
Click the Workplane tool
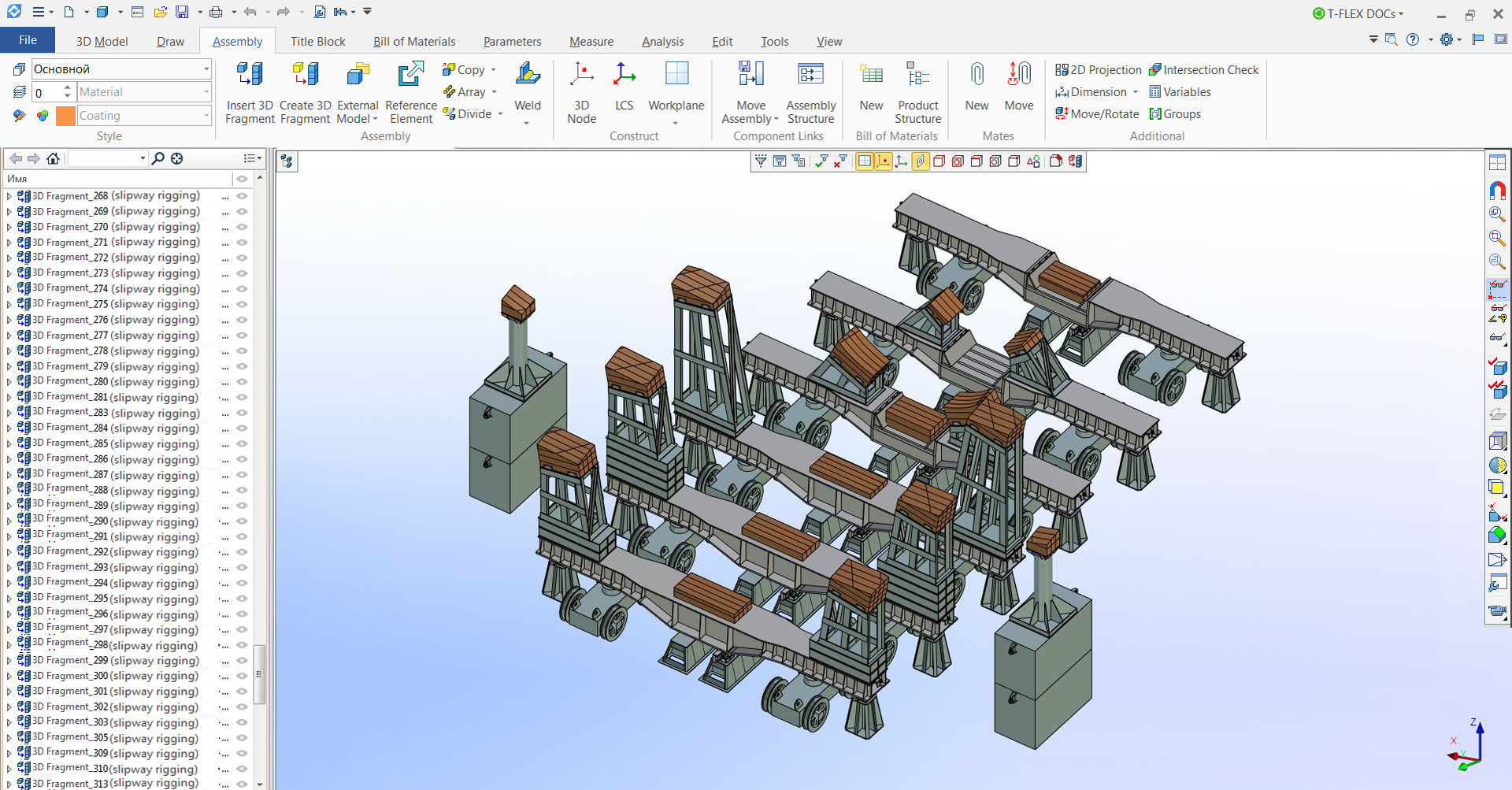point(676,93)
